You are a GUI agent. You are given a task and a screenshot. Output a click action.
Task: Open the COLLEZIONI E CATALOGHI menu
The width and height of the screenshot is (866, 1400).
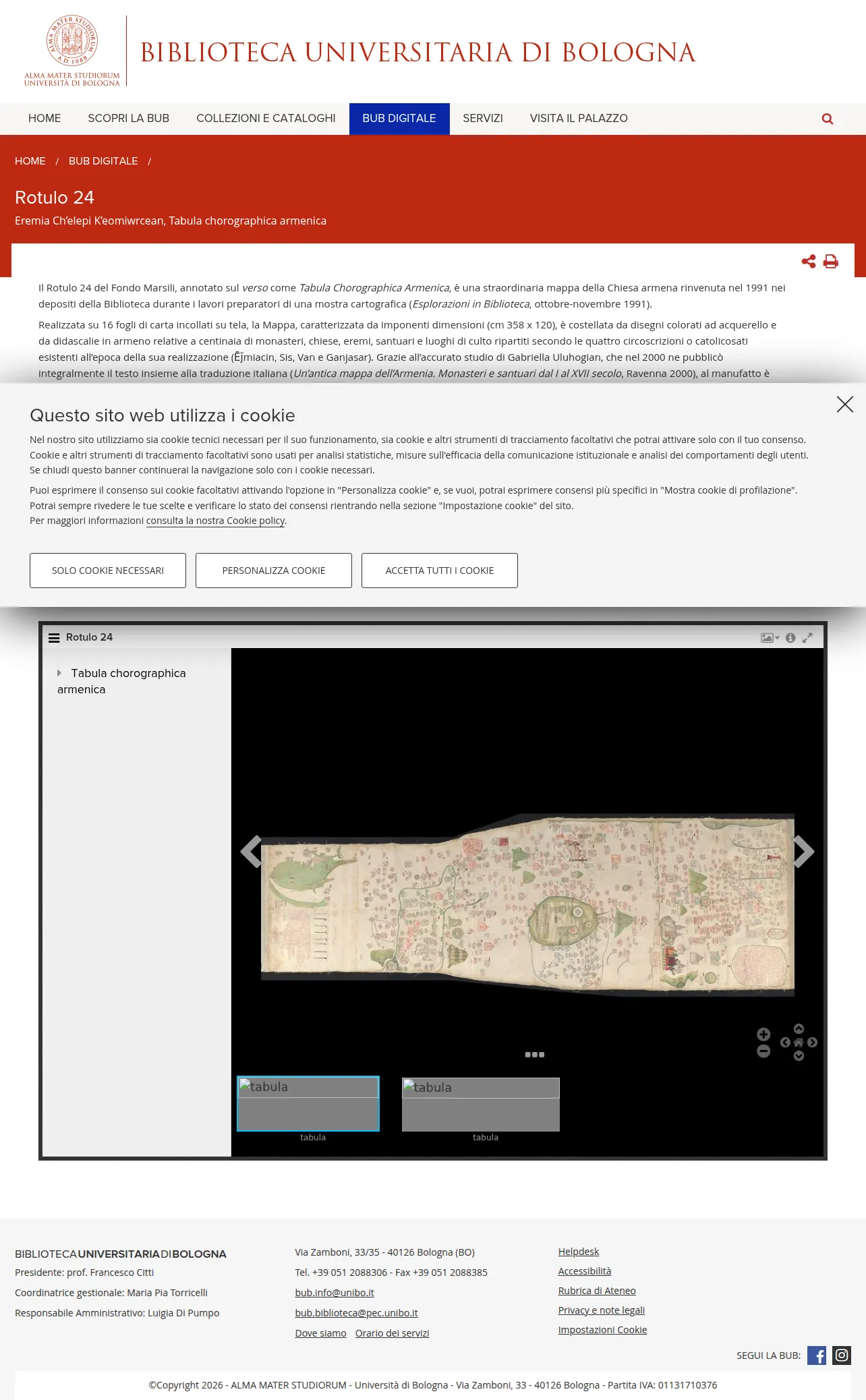(x=266, y=119)
